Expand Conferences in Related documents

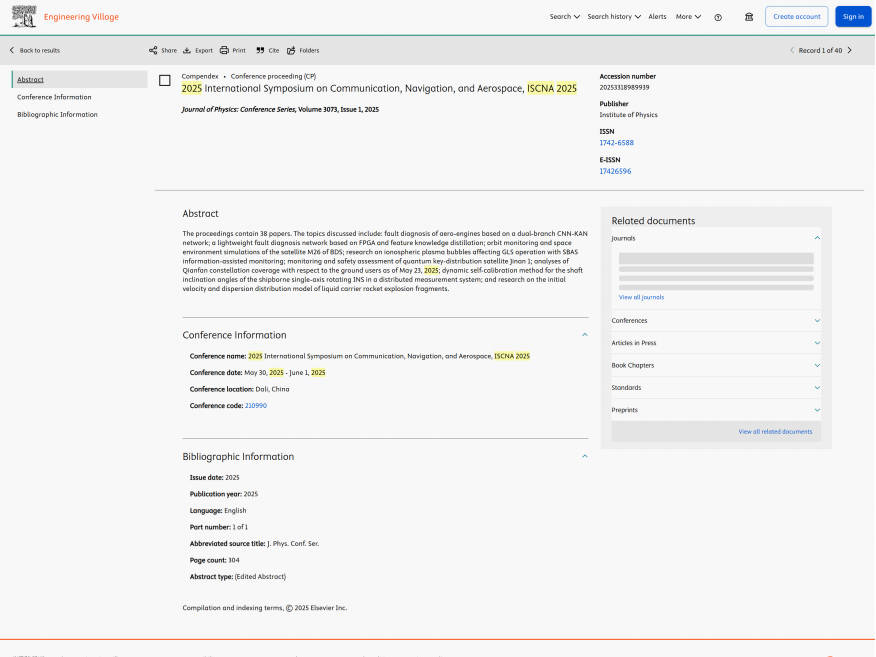[x=817, y=321]
